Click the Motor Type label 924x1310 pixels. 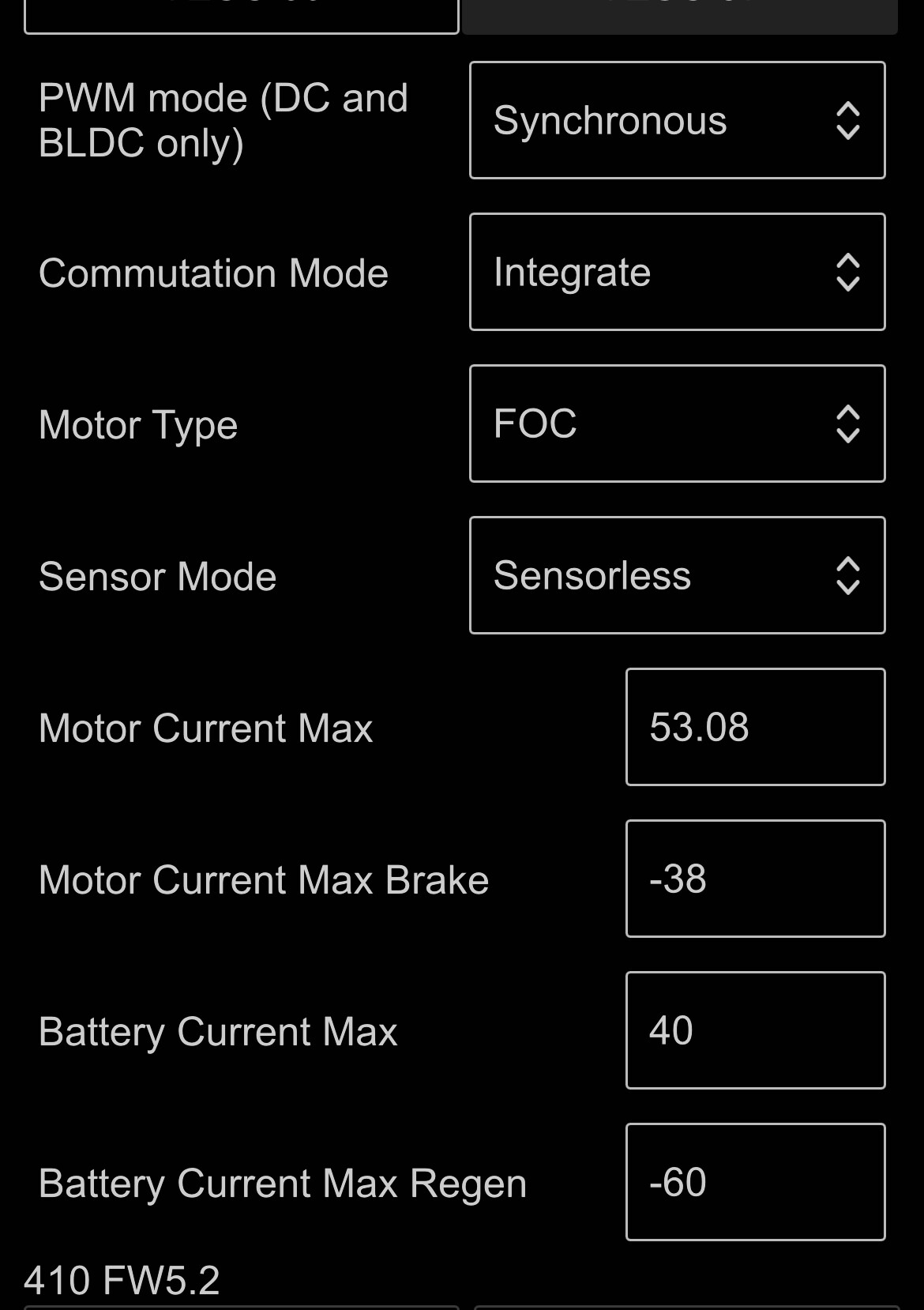click(138, 425)
